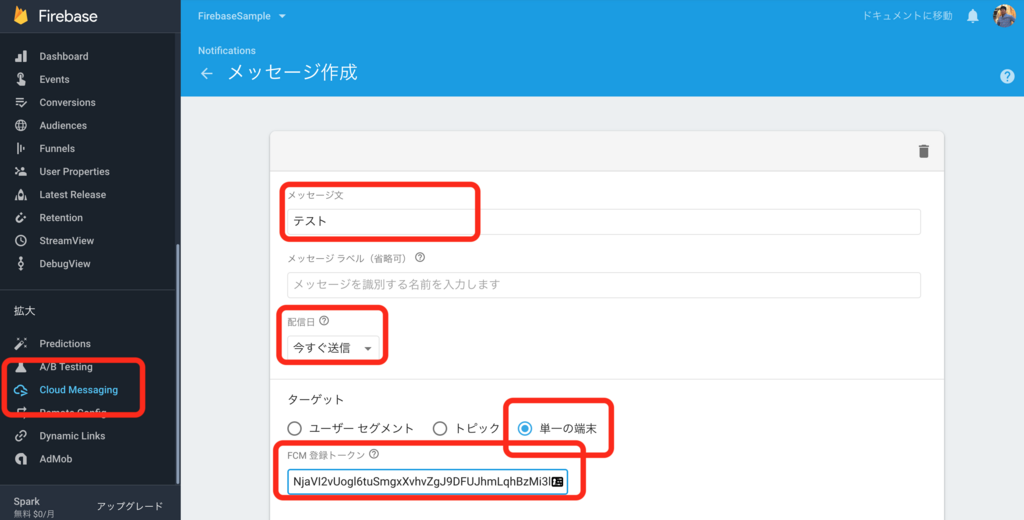Click the ドキュメントに移動 link
1024x520 pixels.
[907, 16]
